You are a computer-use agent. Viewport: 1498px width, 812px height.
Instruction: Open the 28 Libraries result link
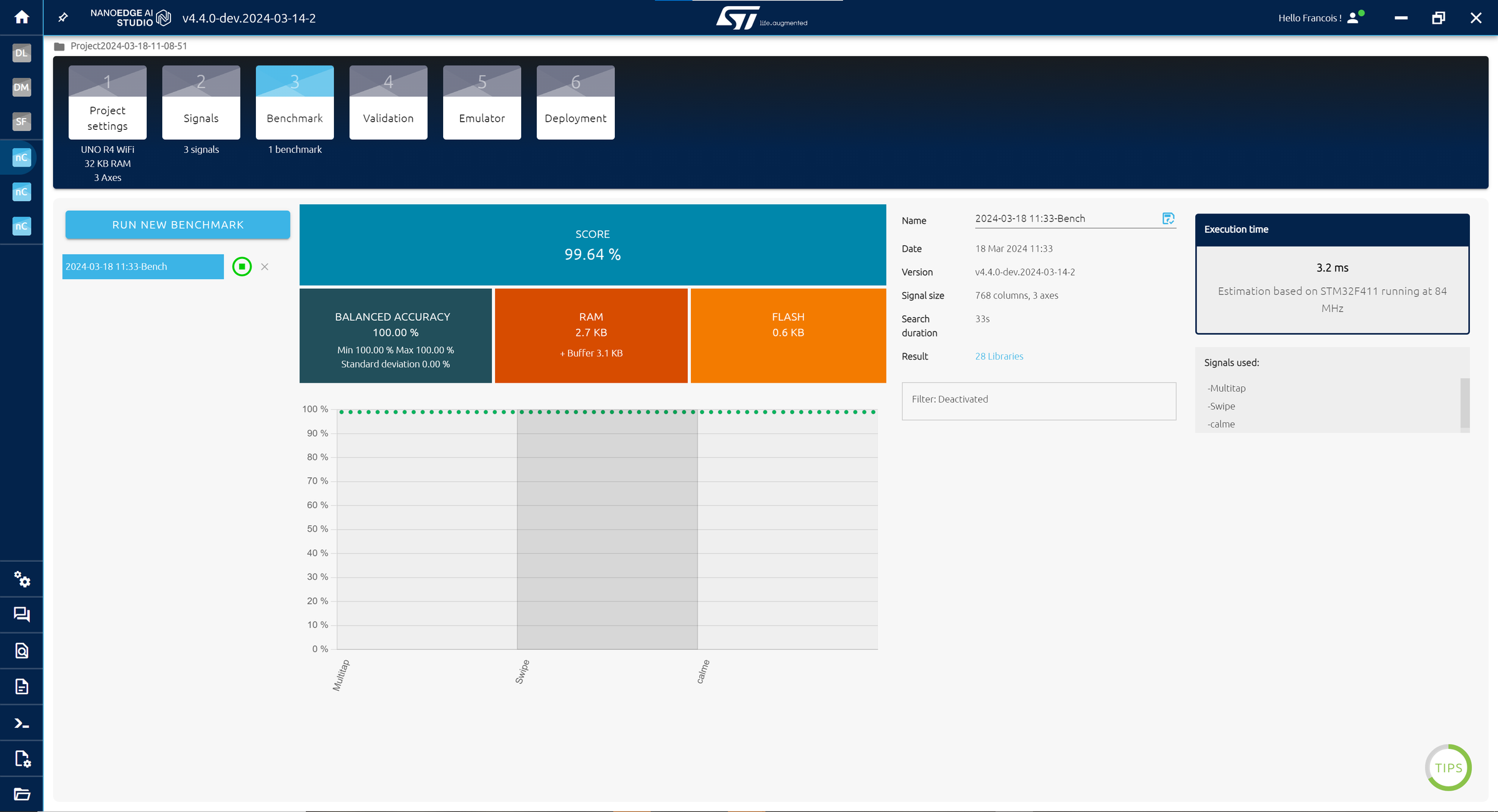(999, 356)
